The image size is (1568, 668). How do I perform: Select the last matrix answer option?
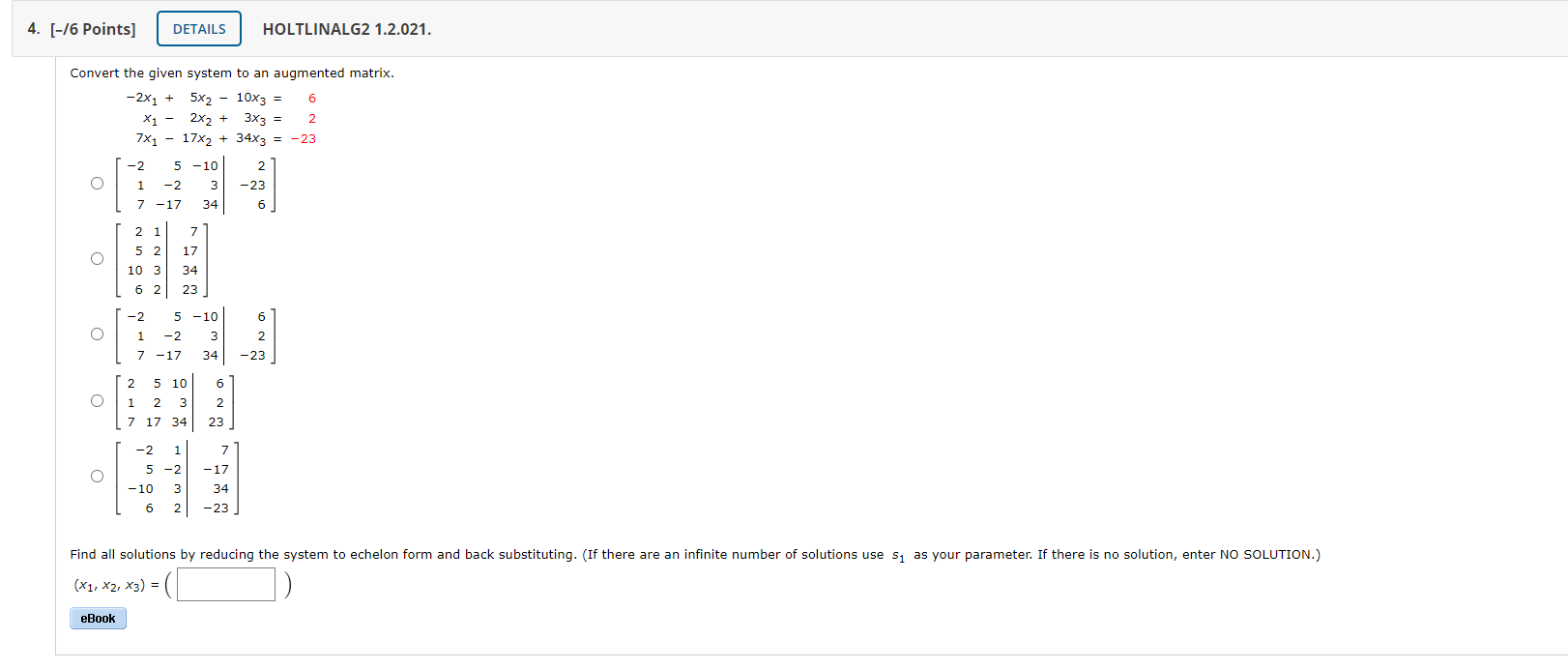pos(97,477)
